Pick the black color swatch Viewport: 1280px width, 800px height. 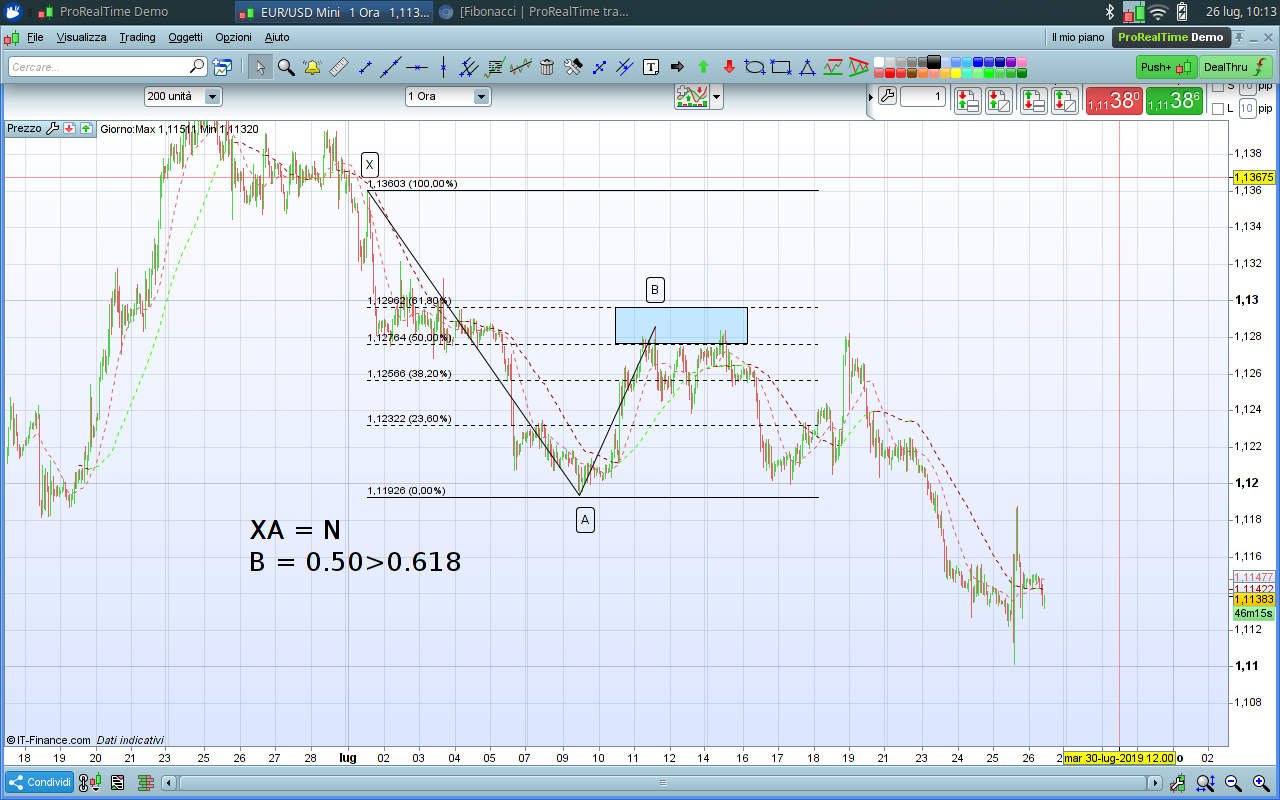pos(934,62)
